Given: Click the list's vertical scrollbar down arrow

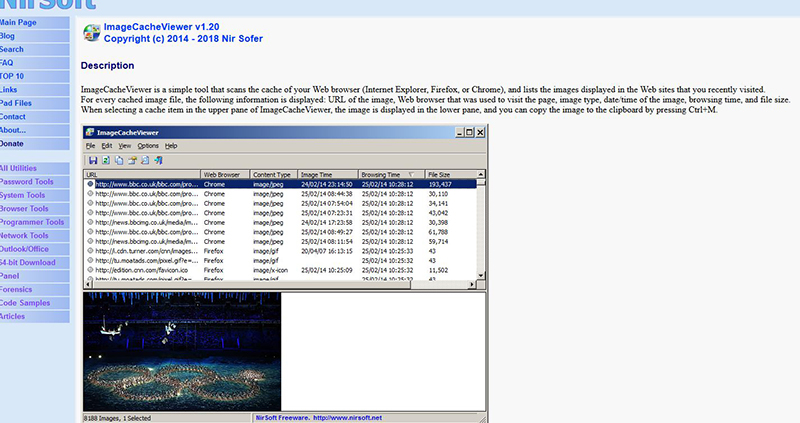Looking at the screenshot, I should pos(481,276).
